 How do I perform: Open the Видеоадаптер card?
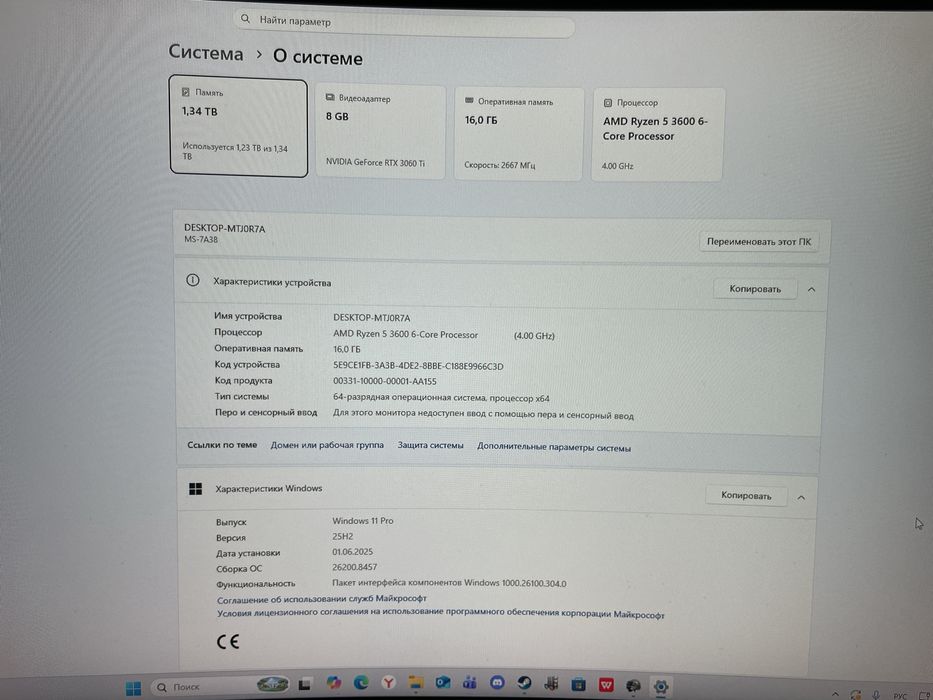(x=380, y=132)
